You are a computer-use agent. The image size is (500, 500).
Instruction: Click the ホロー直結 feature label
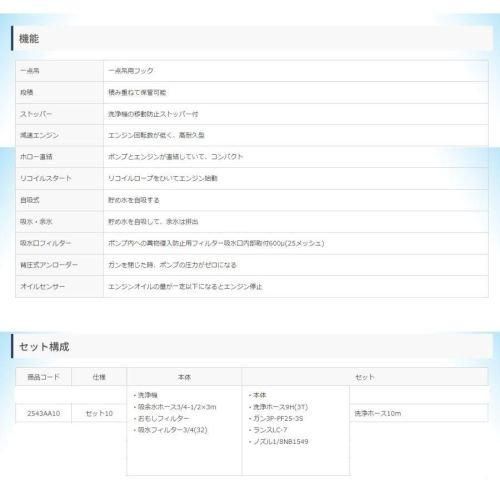[36, 157]
